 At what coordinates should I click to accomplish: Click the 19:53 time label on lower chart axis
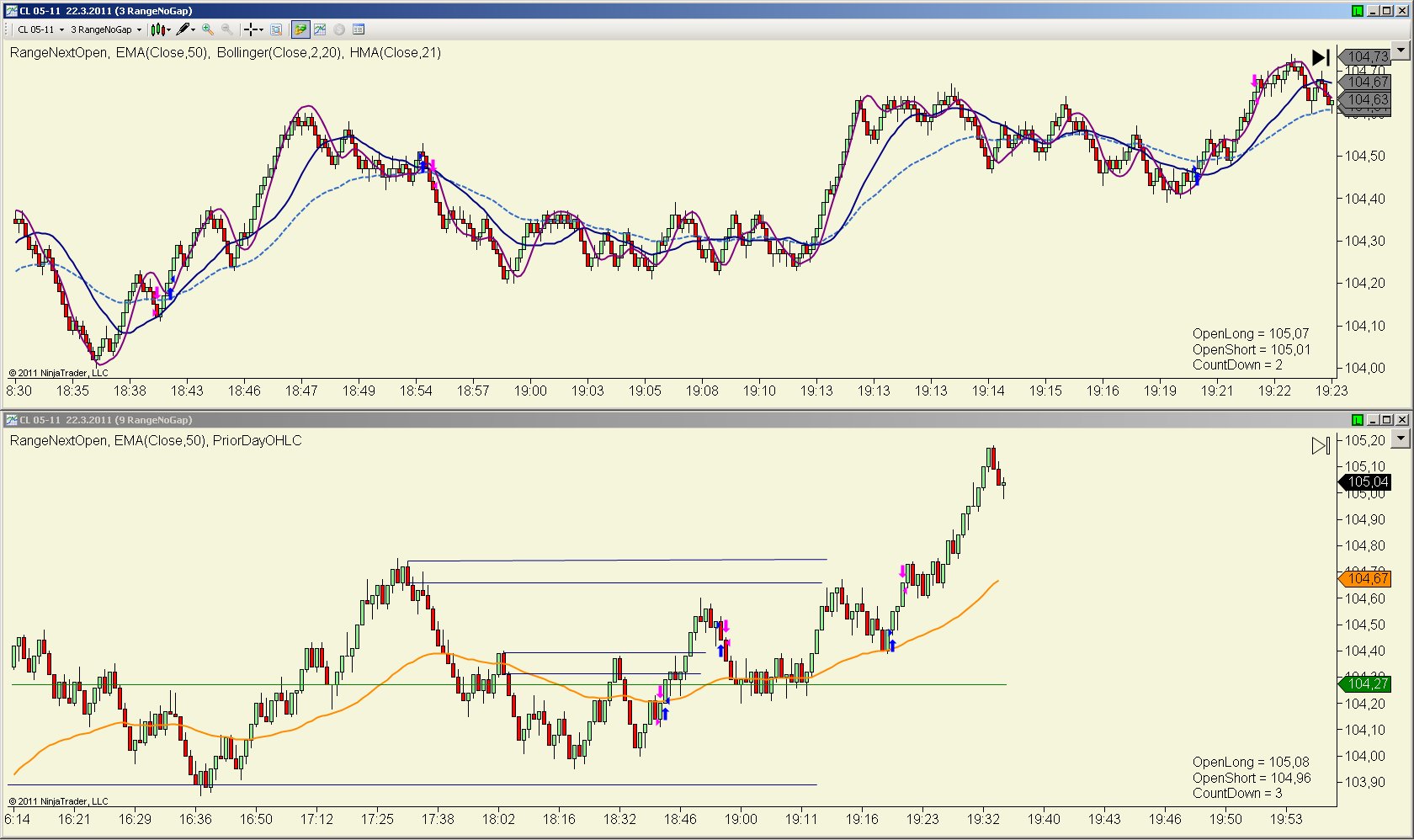click(x=1286, y=819)
